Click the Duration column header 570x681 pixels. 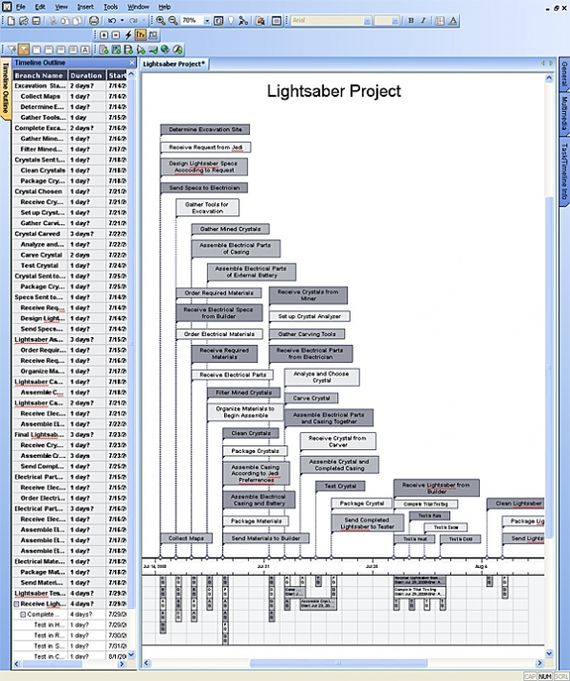[x=86, y=75]
